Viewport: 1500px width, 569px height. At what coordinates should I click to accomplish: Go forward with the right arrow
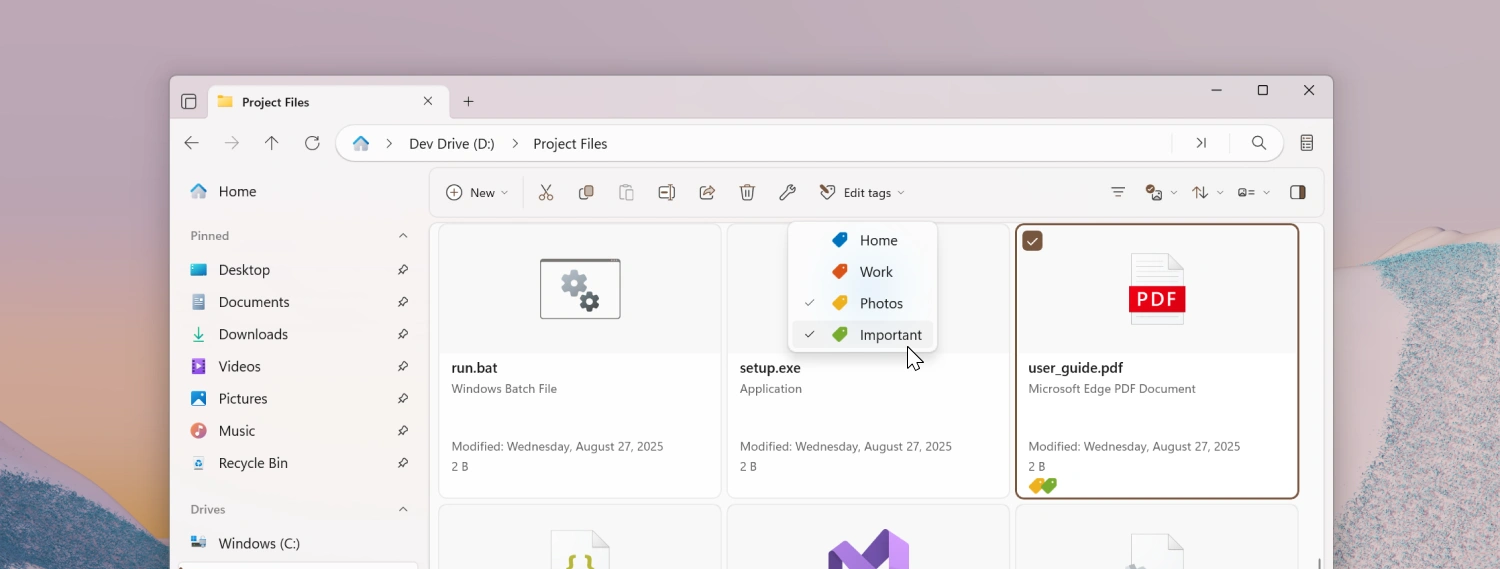pos(232,143)
